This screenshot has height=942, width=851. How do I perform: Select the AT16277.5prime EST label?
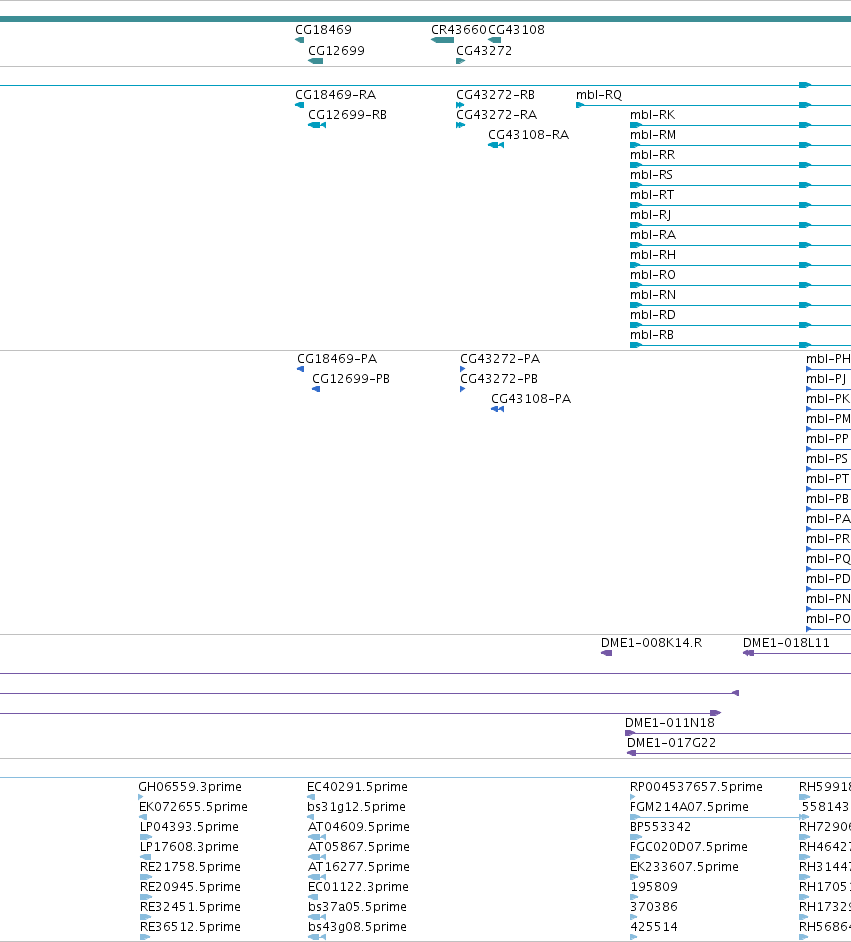359,866
